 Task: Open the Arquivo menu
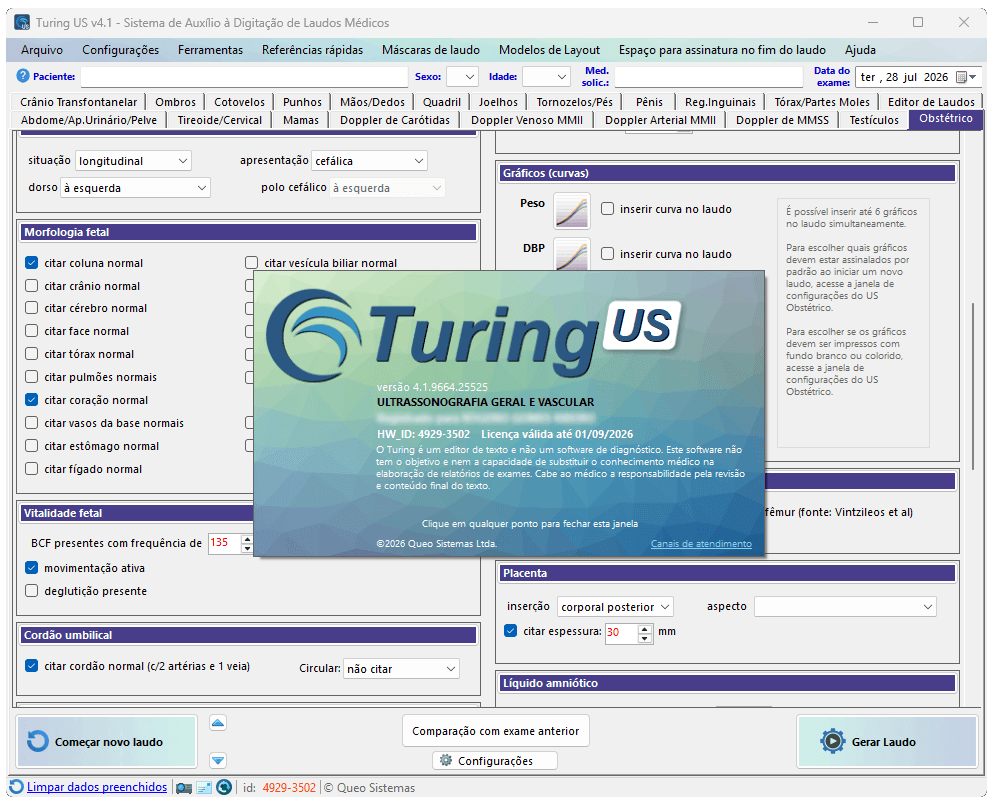click(42, 50)
